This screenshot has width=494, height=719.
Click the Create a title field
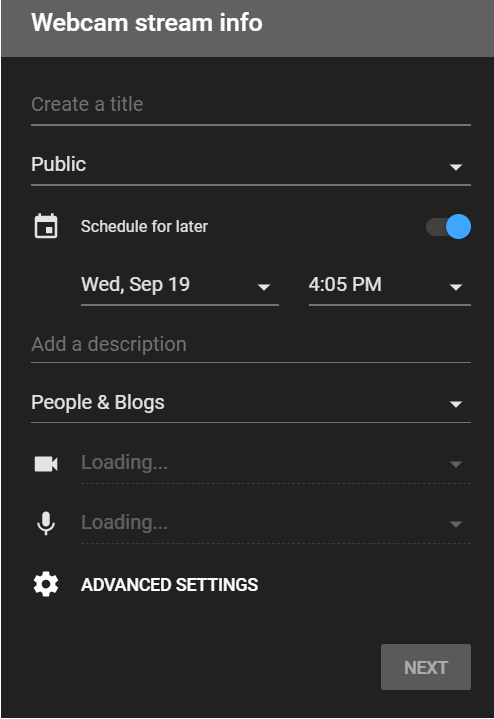coord(251,106)
